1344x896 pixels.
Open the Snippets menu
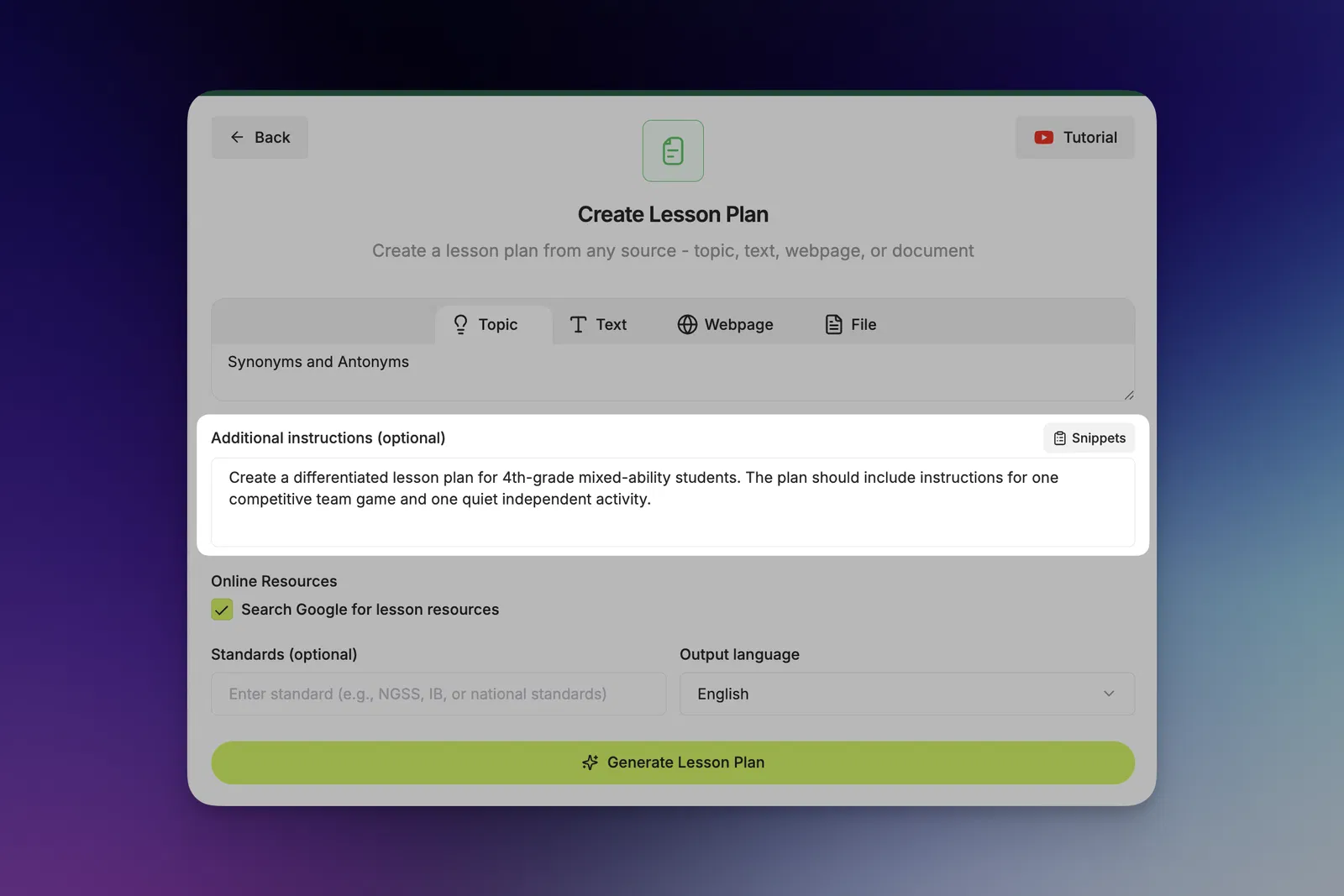(1089, 438)
